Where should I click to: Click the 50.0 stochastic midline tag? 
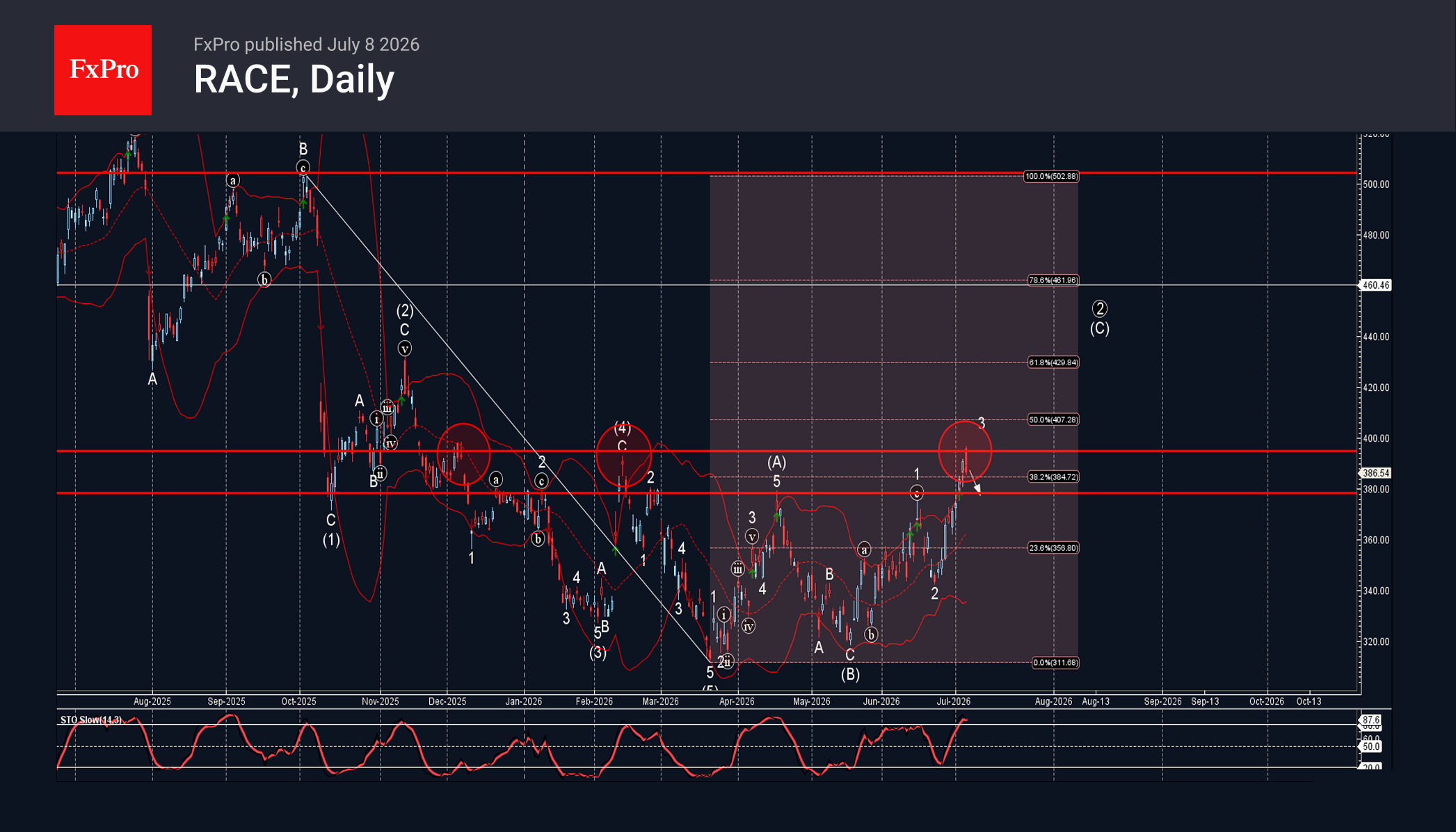coord(1371,746)
